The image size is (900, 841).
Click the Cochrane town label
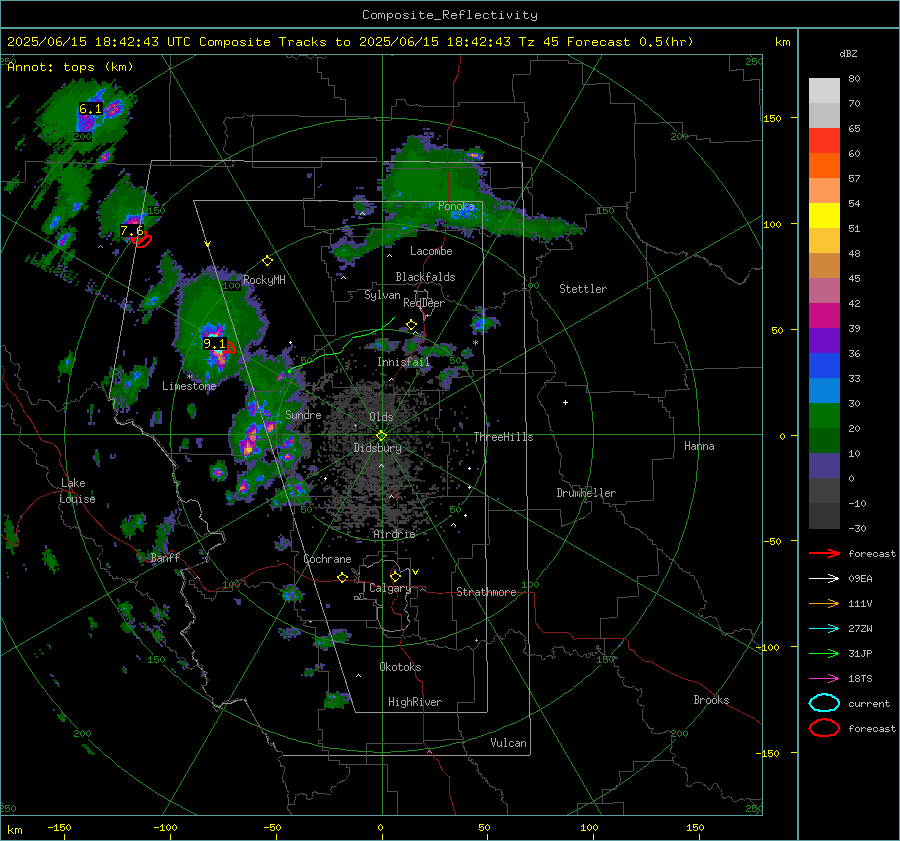tap(327, 559)
